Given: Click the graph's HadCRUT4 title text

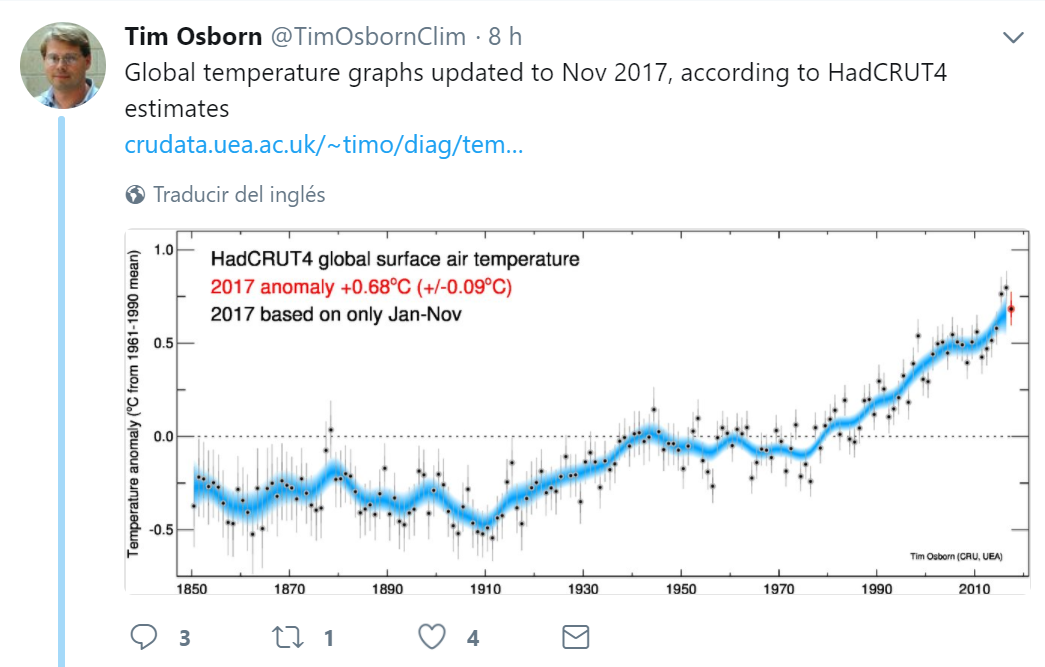Looking at the screenshot, I should [394, 260].
